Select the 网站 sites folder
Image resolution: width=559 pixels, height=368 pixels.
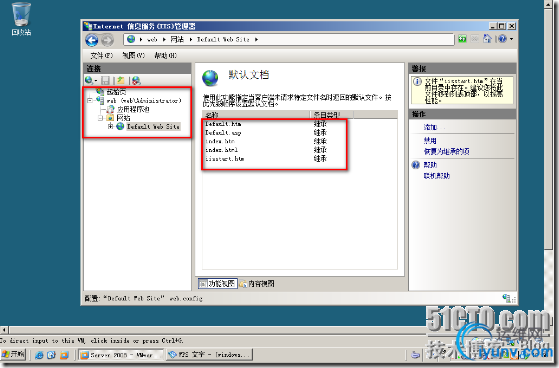(123, 118)
